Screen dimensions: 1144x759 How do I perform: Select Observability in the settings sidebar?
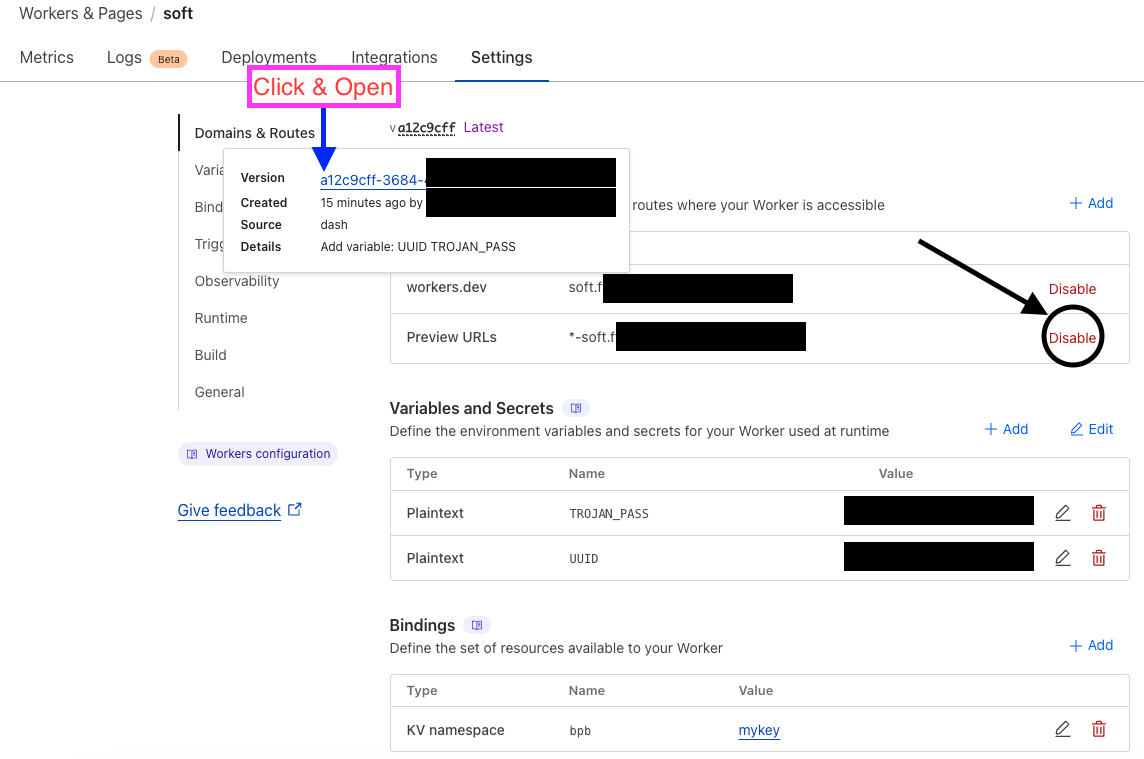coord(237,281)
